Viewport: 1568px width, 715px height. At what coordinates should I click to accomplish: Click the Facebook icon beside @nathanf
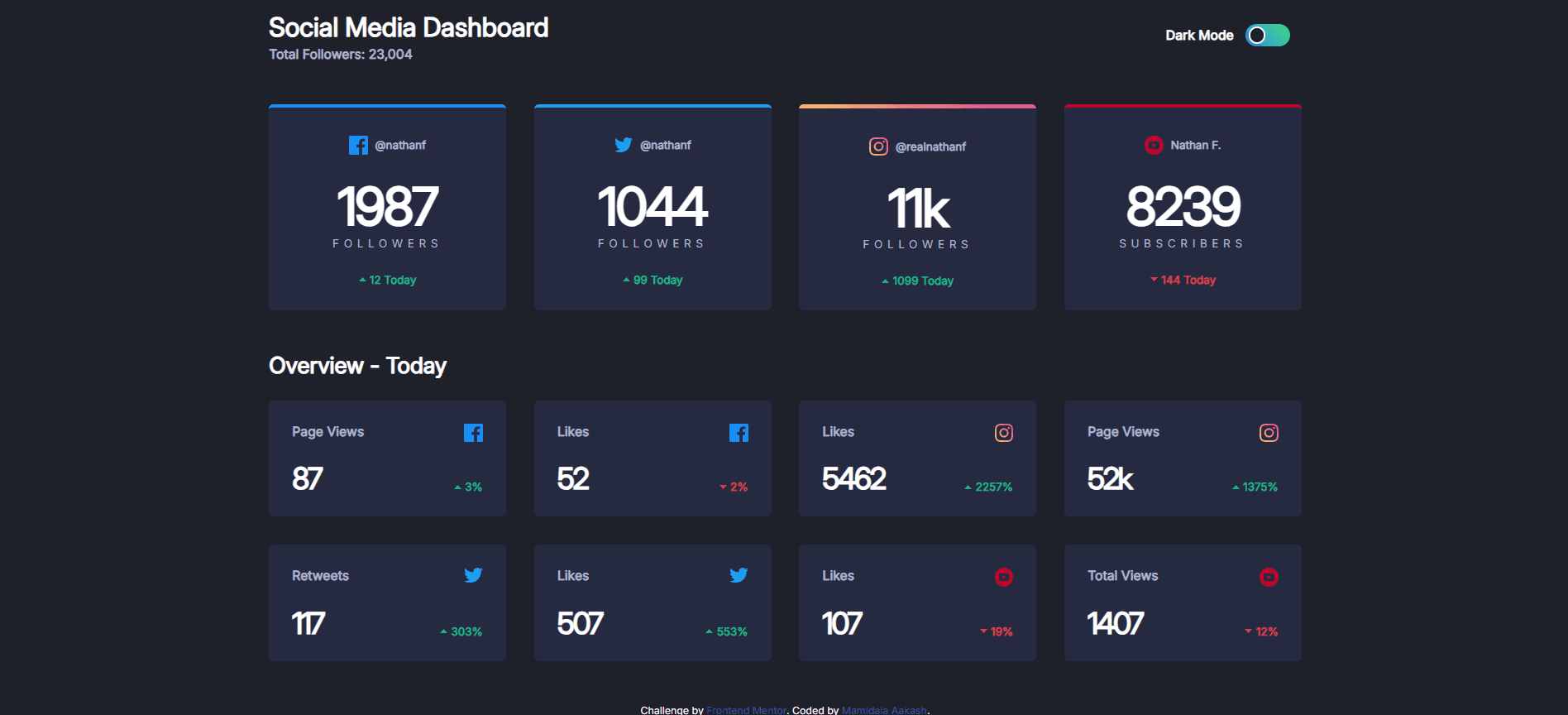coord(358,146)
